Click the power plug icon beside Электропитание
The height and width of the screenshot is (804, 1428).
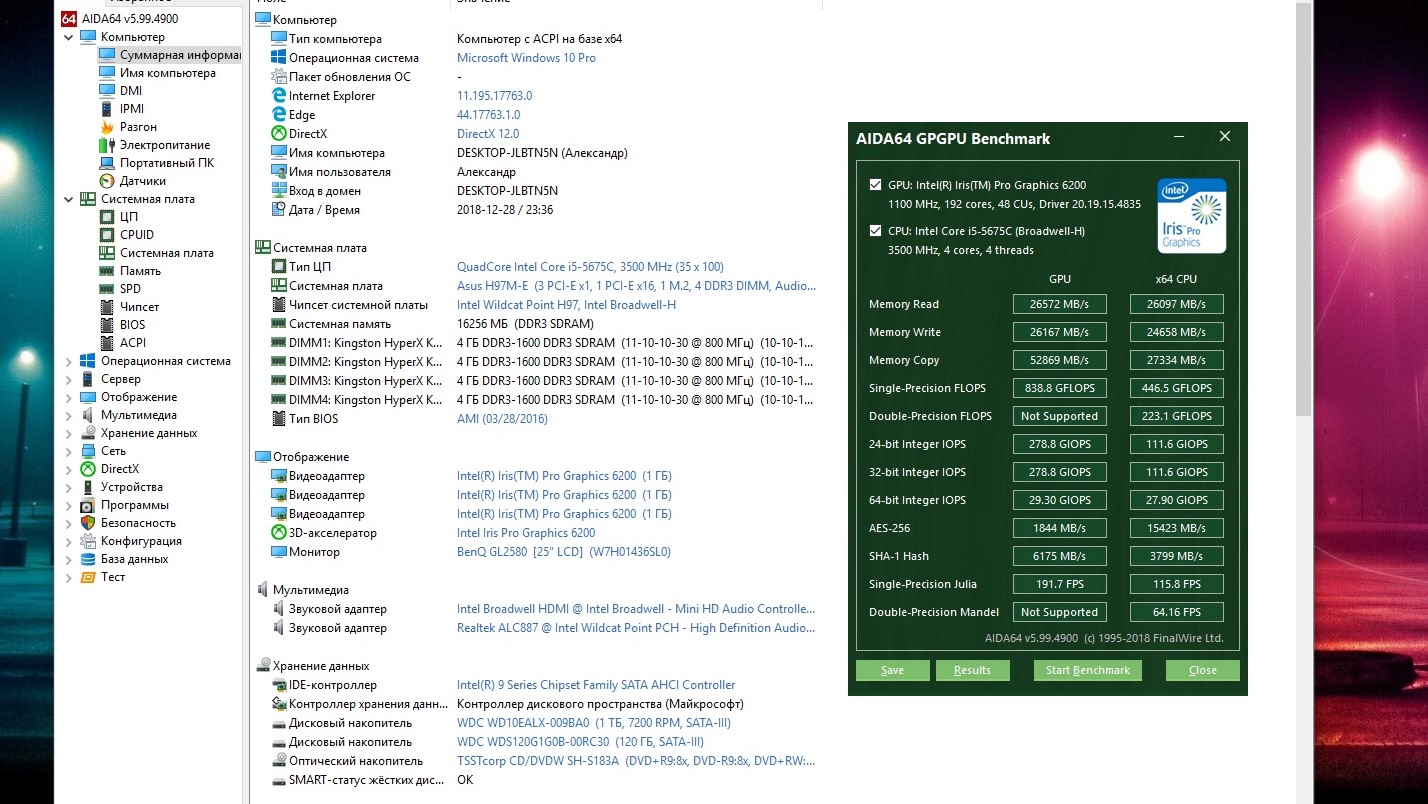tap(106, 145)
